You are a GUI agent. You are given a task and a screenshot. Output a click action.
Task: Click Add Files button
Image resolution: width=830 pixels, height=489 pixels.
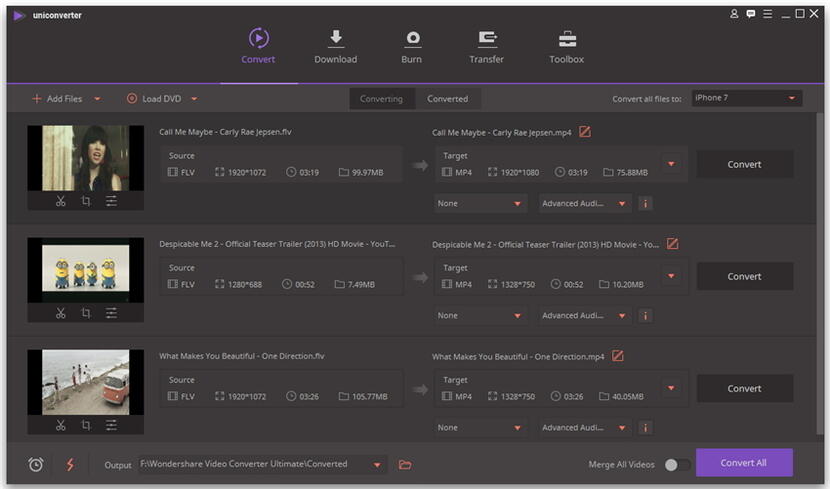[57, 99]
